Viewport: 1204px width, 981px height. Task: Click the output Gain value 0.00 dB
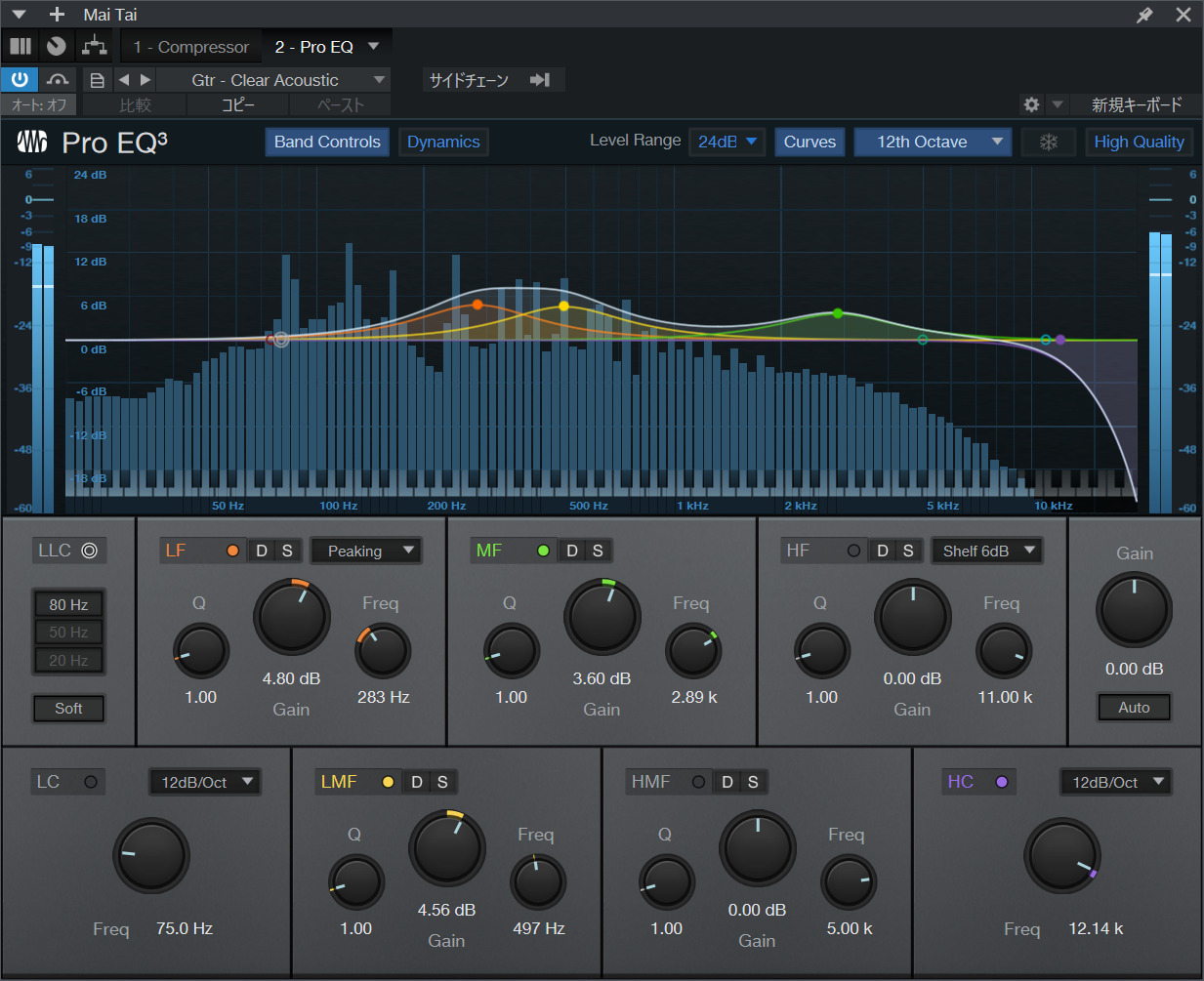click(1134, 669)
